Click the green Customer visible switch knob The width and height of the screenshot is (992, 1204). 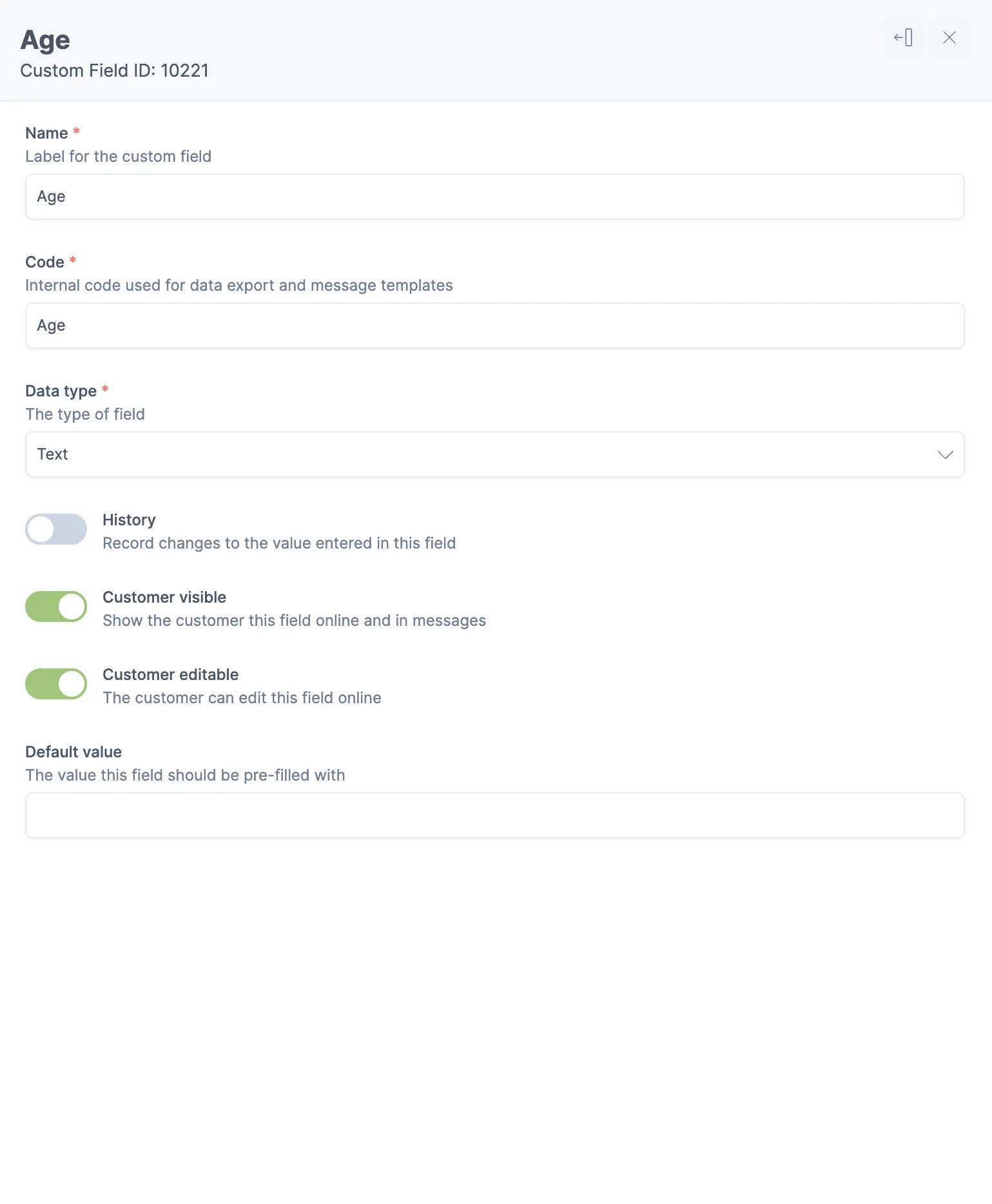(70, 606)
